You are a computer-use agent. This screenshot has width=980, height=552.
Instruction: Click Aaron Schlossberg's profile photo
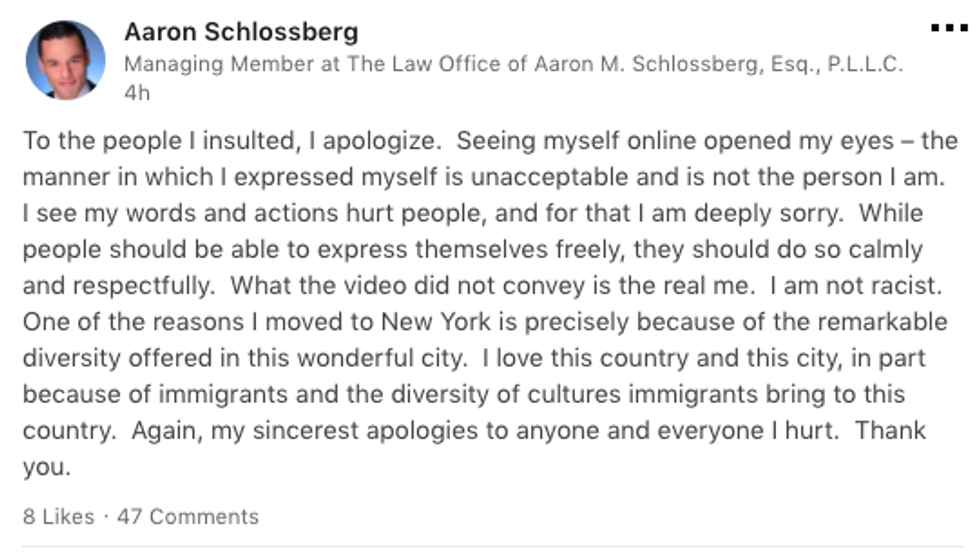point(65,61)
